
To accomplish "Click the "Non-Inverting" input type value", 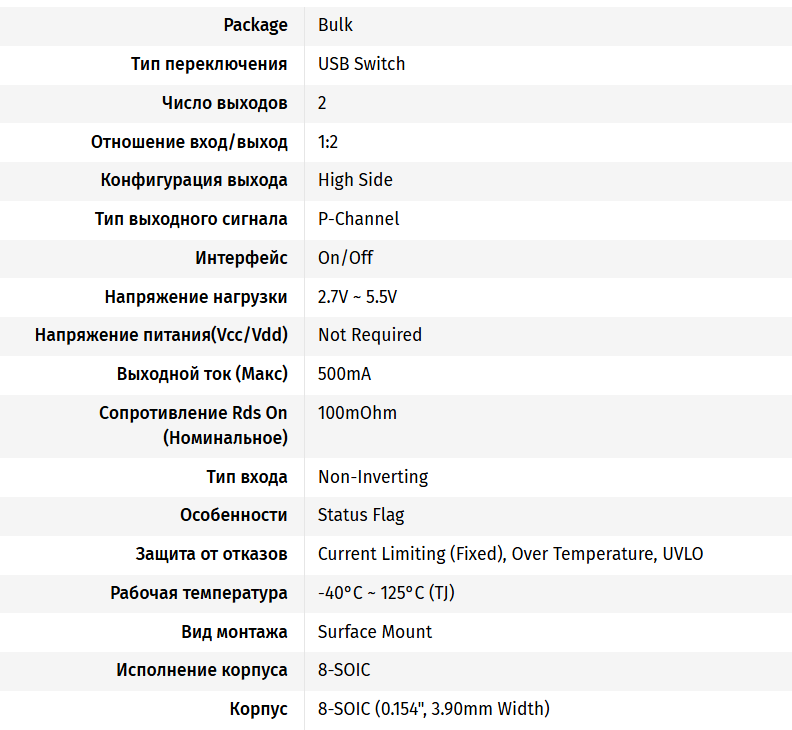I will [373, 477].
